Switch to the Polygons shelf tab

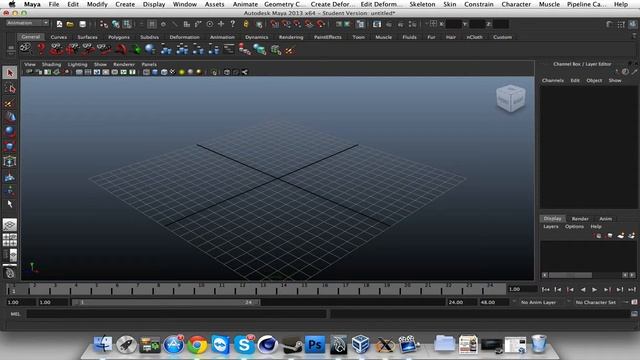coord(119,37)
